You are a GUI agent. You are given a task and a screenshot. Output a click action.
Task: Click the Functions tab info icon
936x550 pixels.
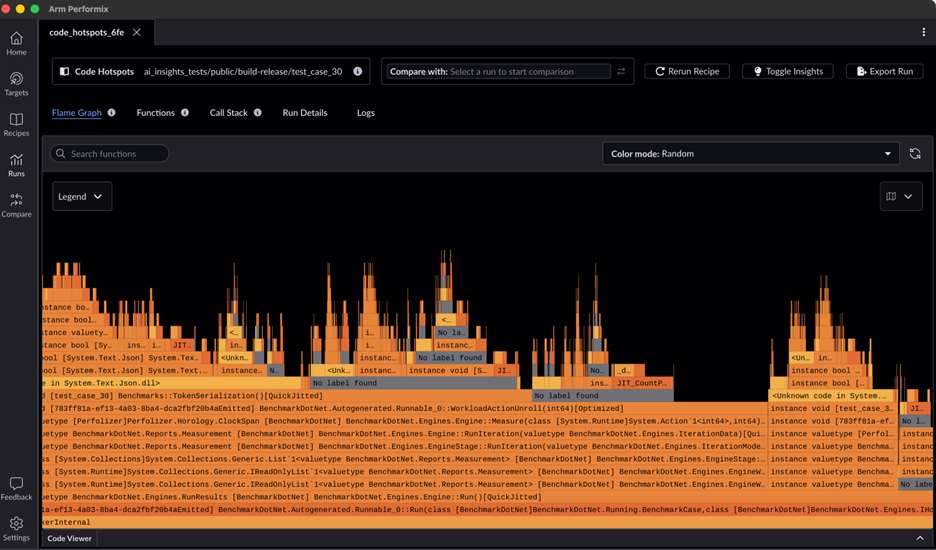[185, 112]
